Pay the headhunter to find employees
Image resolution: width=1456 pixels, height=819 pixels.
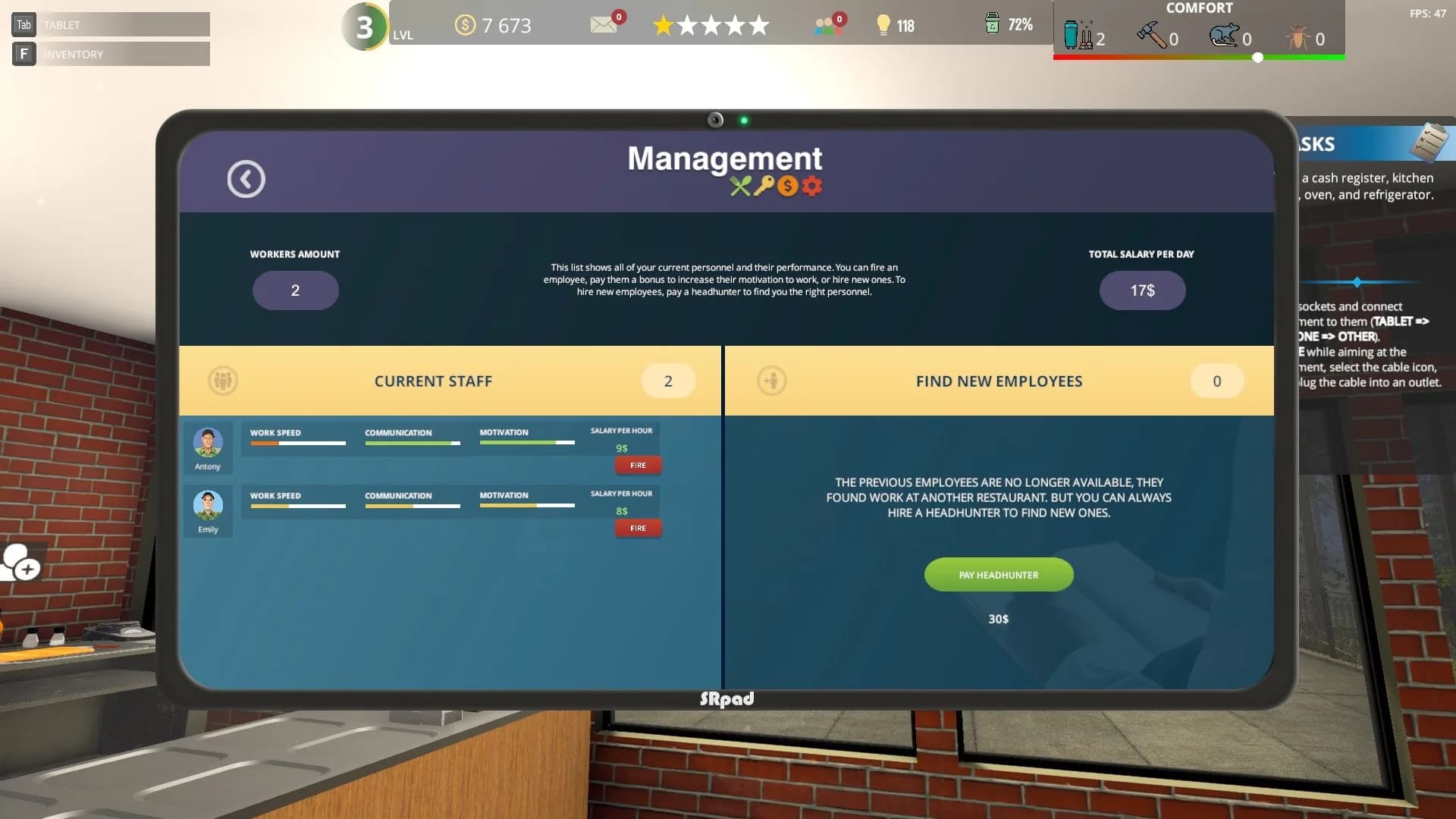(x=998, y=575)
